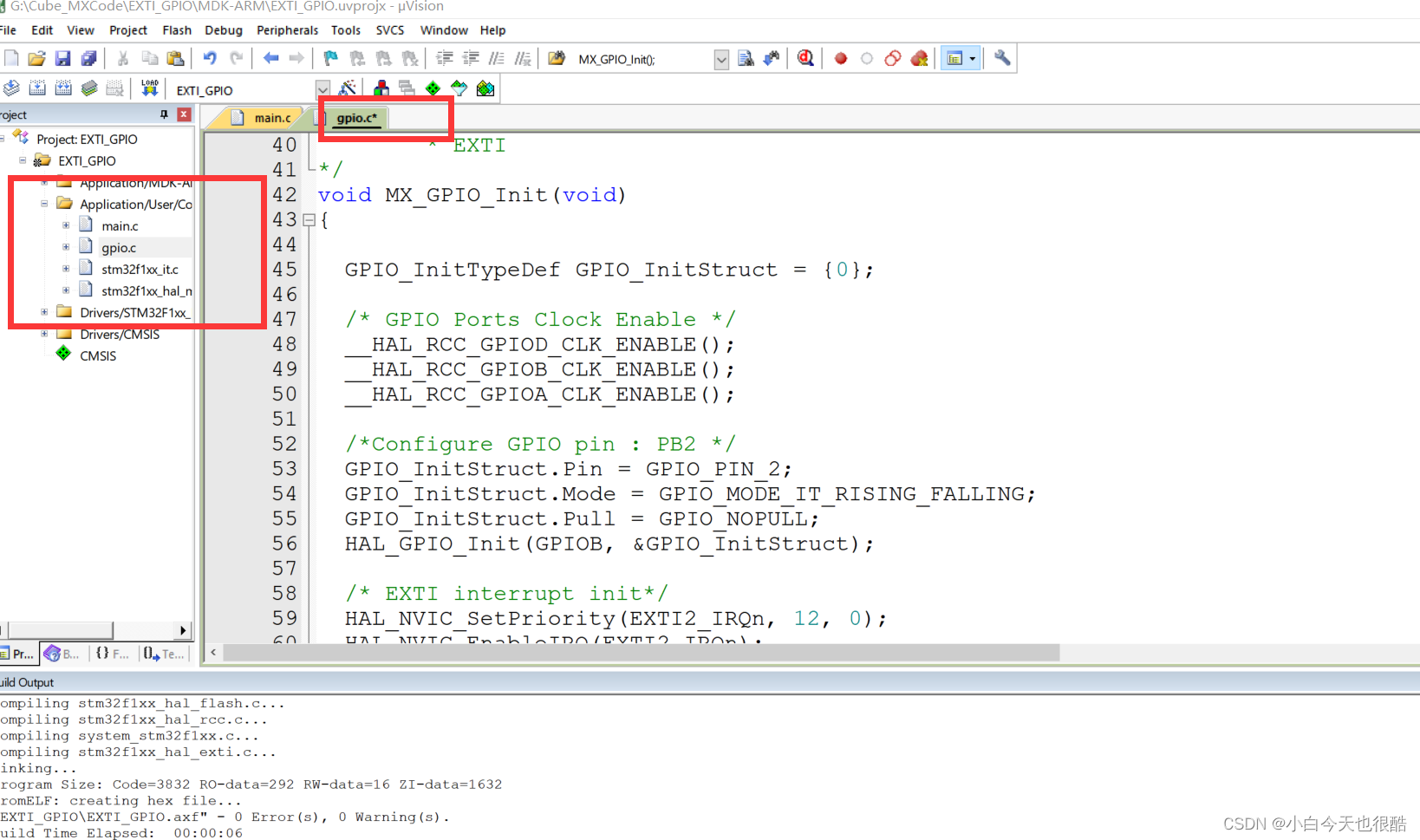The width and height of the screenshot is (1420, 840).
Task: Open the window layout dropdown arrow
Action: (973, 58)
